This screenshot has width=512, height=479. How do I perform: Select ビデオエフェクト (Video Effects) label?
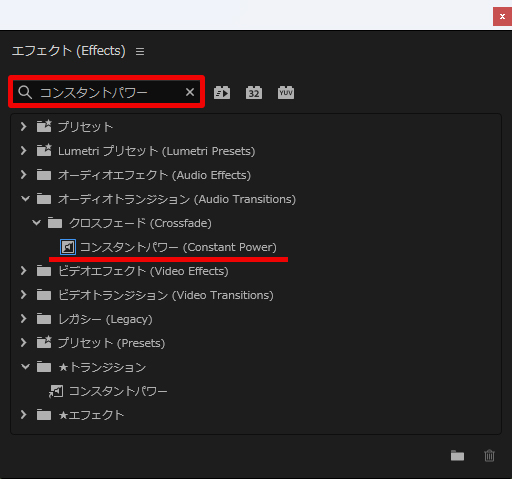143,271
